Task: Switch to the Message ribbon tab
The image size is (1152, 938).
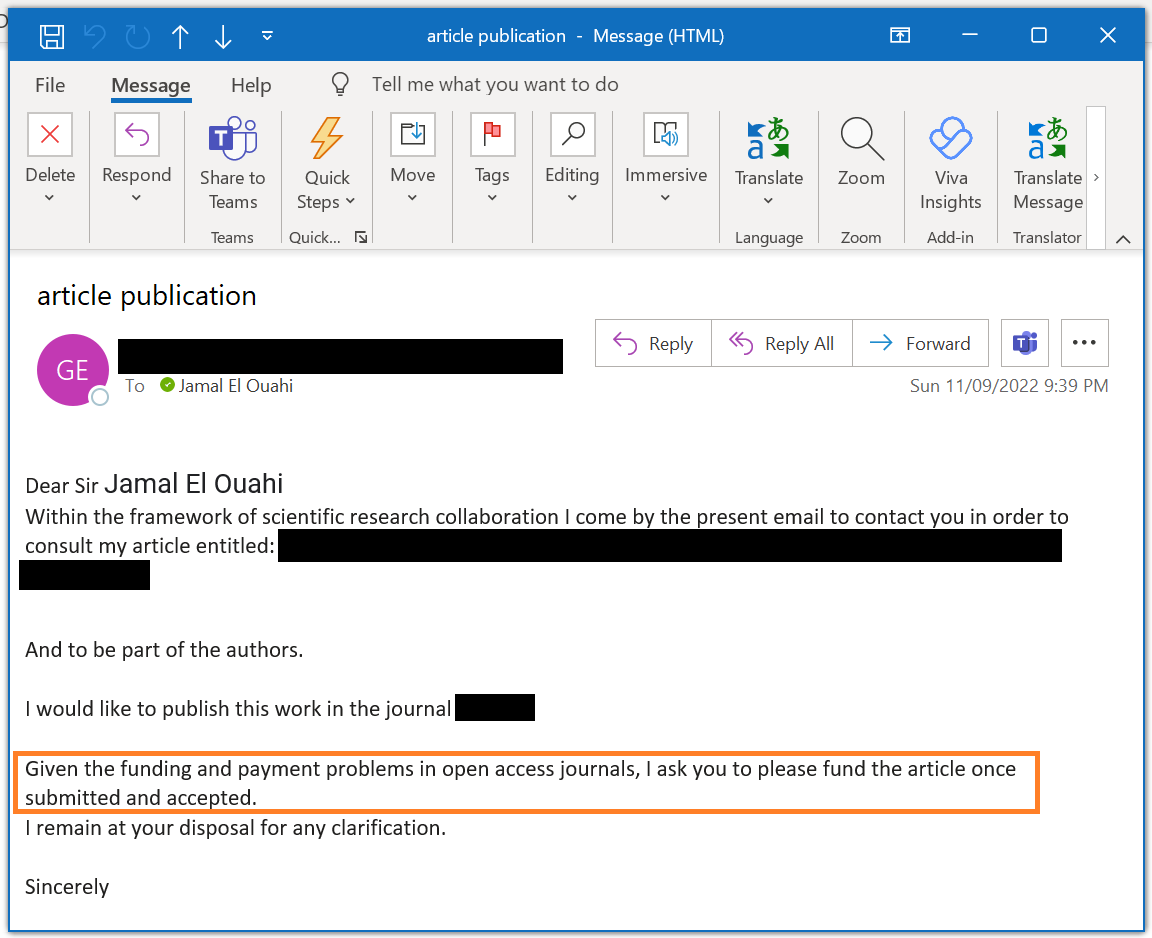Action: pos(151,86)
